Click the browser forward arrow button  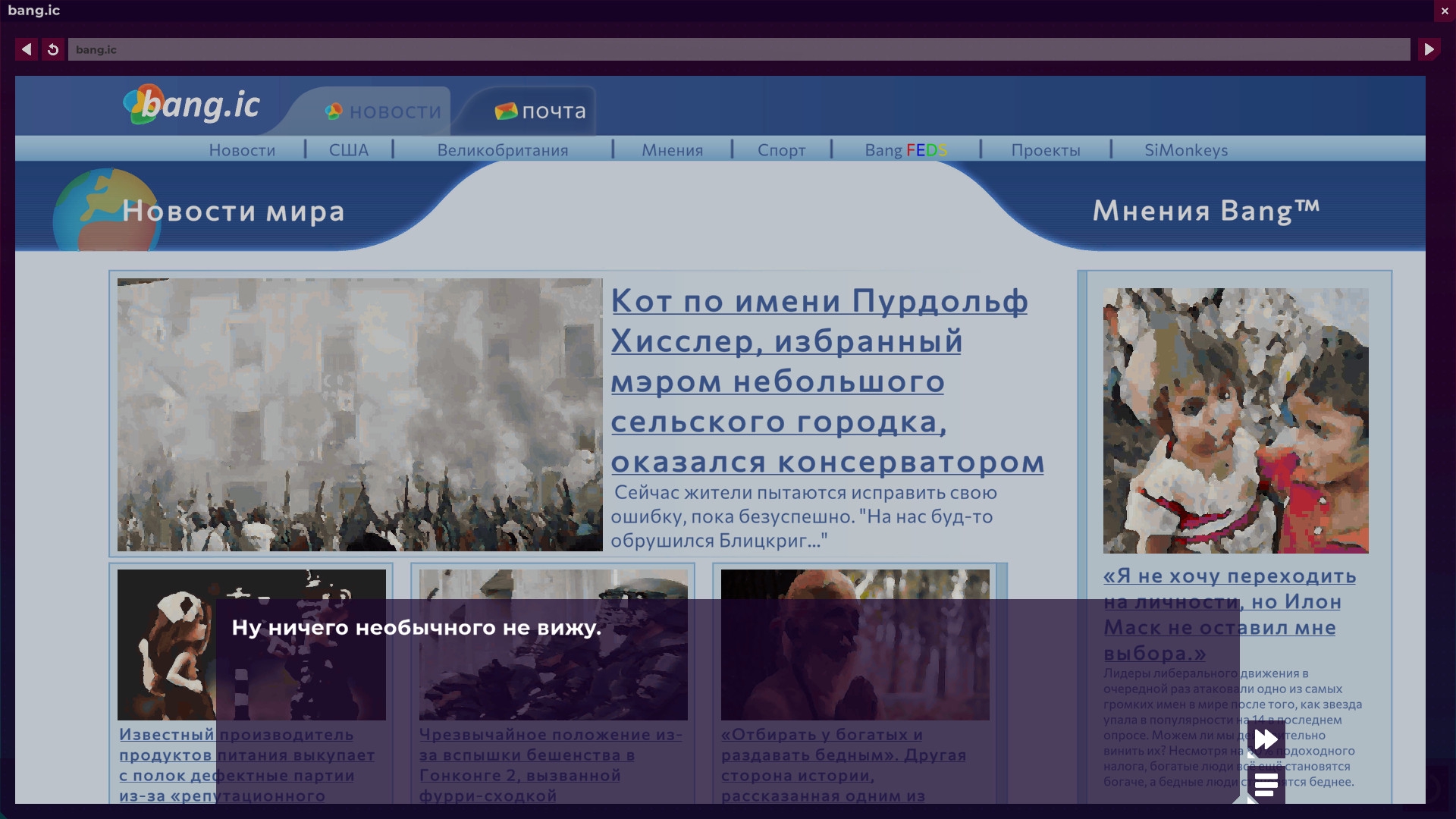coord(1429,49)
